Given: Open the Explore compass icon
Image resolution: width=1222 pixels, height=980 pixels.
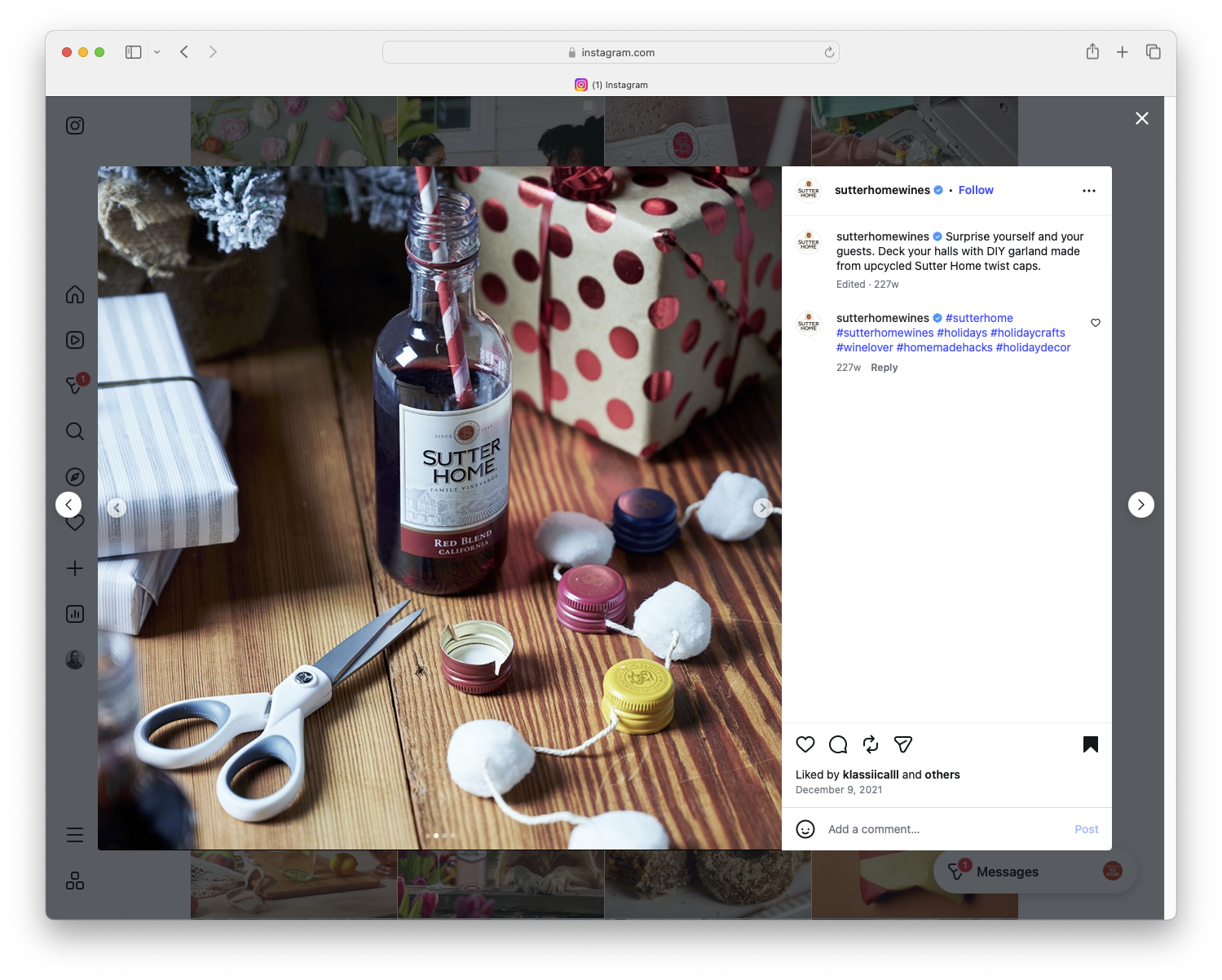Looking at the screenshot, I should point(74,476).
